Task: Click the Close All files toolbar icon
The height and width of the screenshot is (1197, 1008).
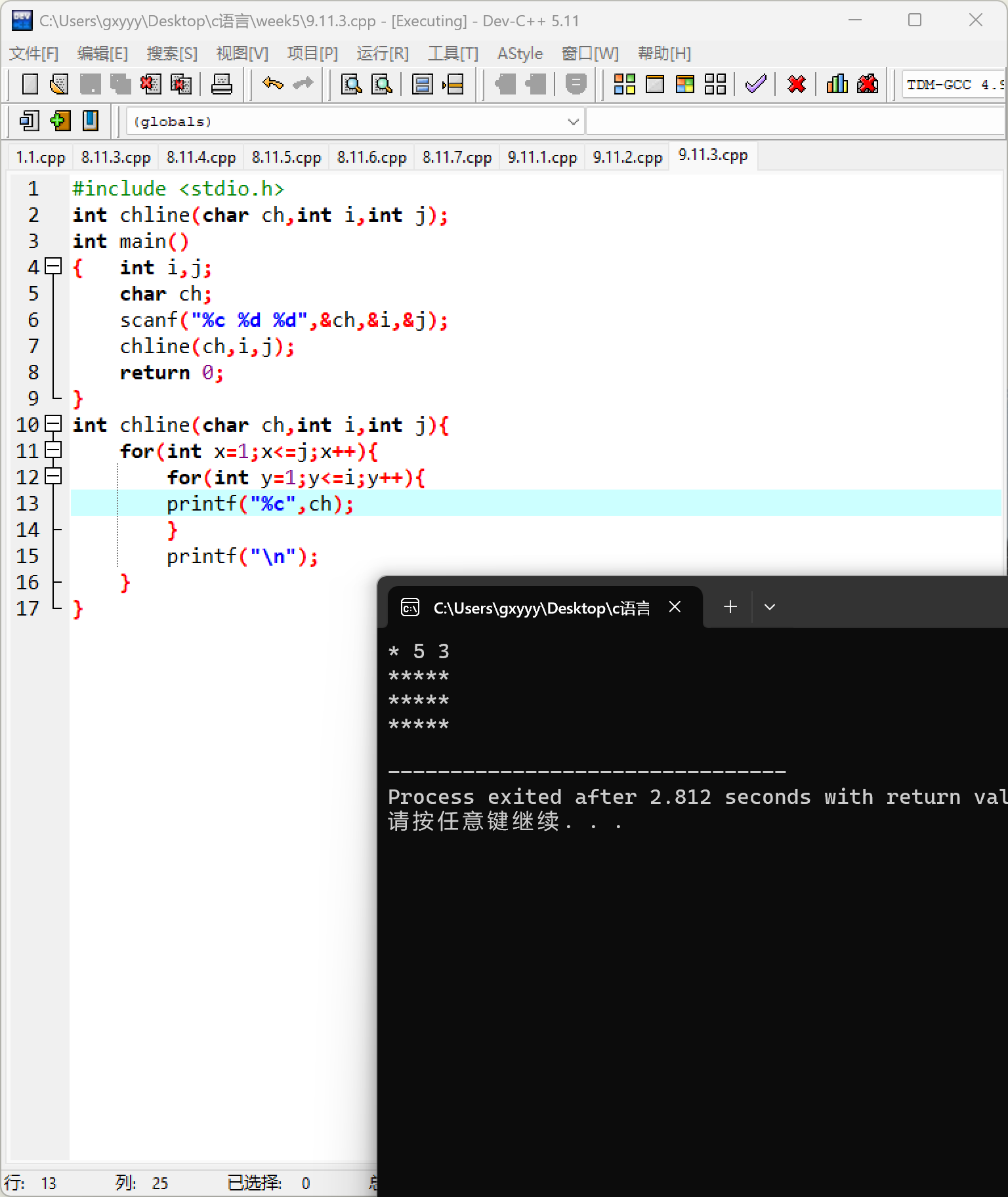Action: [x=181, y=84]
